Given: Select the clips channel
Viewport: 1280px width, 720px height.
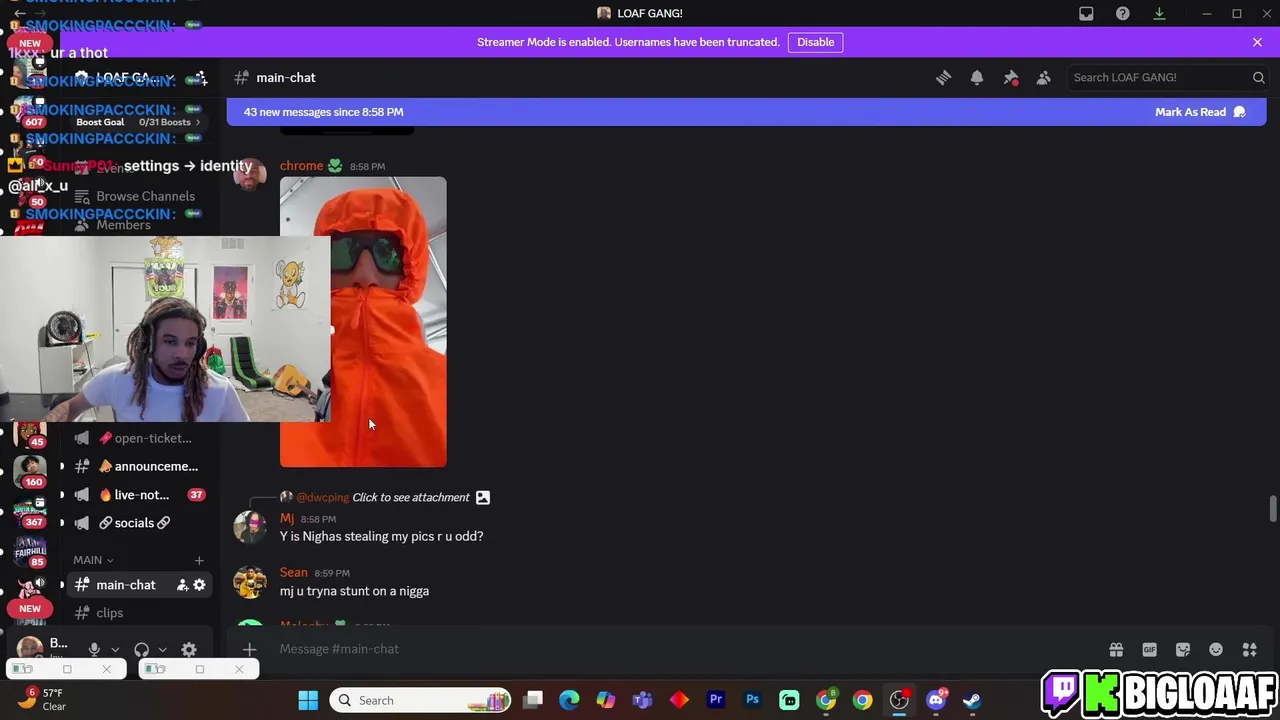Looking at the screenshot, I should [110, 613].
